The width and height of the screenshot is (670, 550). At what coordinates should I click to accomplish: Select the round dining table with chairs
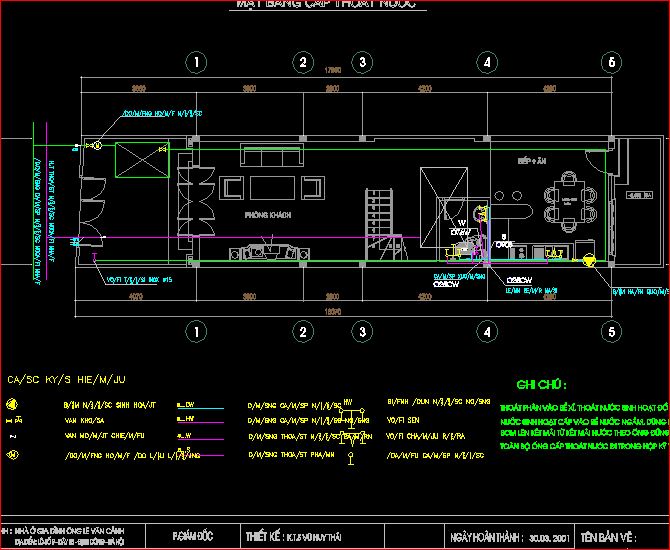click(x=570, y=200)
